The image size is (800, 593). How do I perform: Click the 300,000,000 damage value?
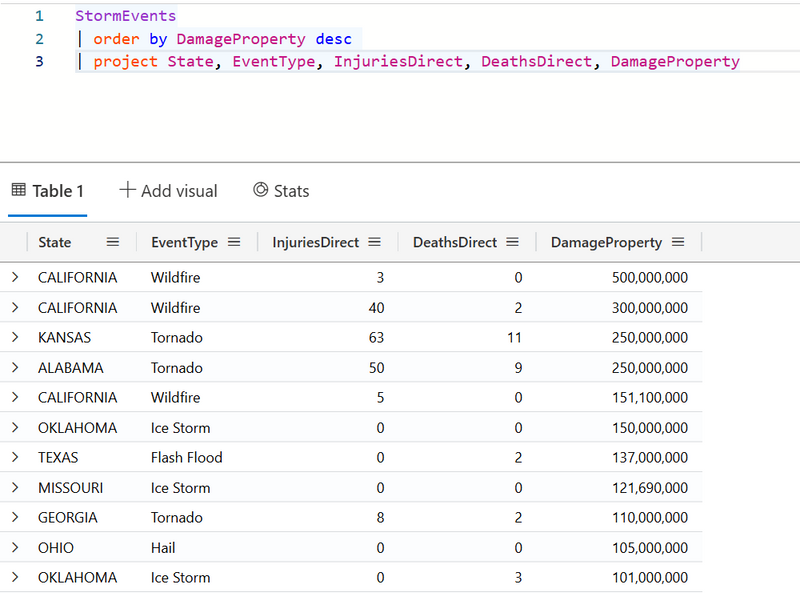tap(649, 307)
